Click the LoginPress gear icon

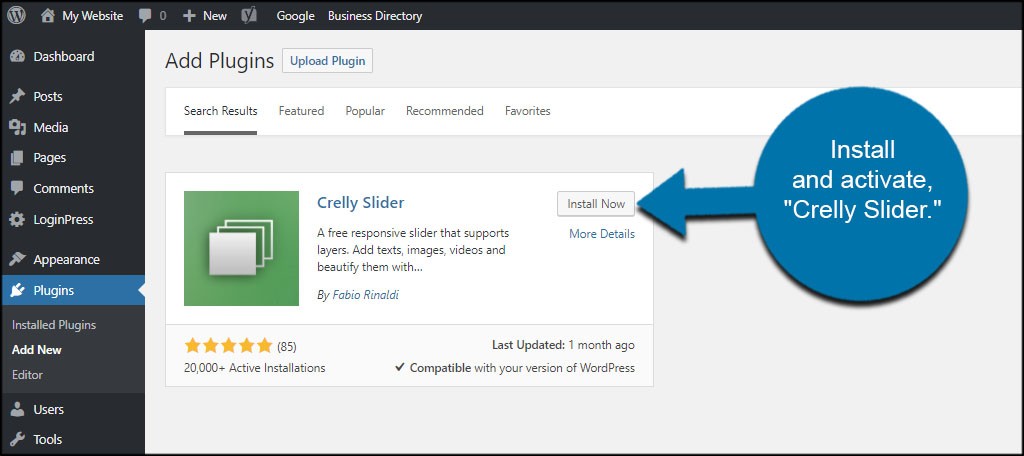(18, 220)
